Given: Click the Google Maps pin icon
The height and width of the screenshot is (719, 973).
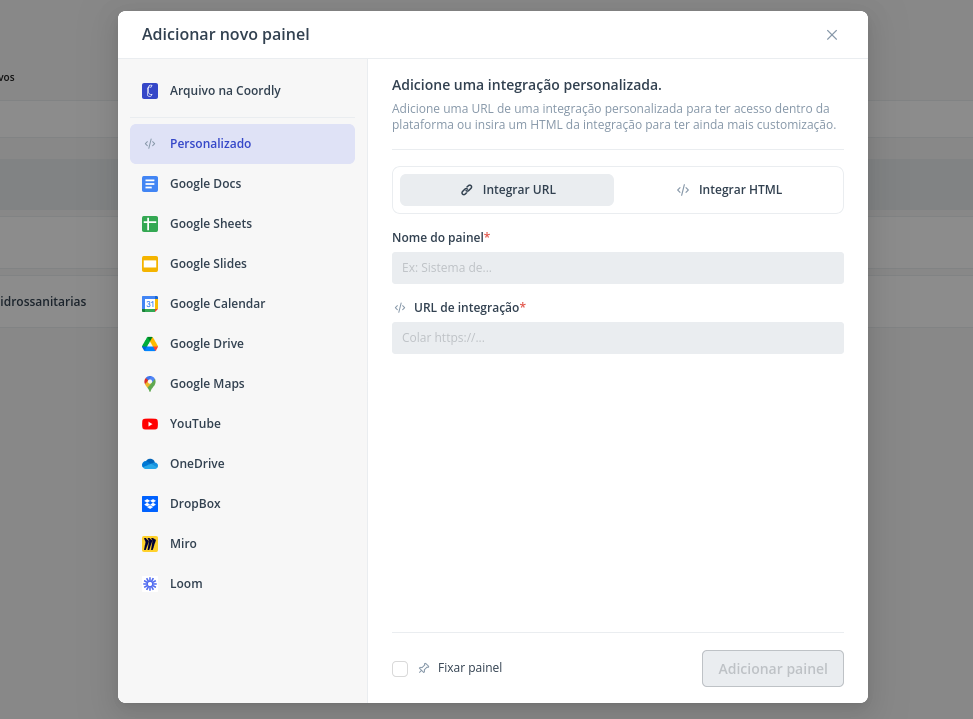Looking at the screenshot, I should tap(150, 384).
